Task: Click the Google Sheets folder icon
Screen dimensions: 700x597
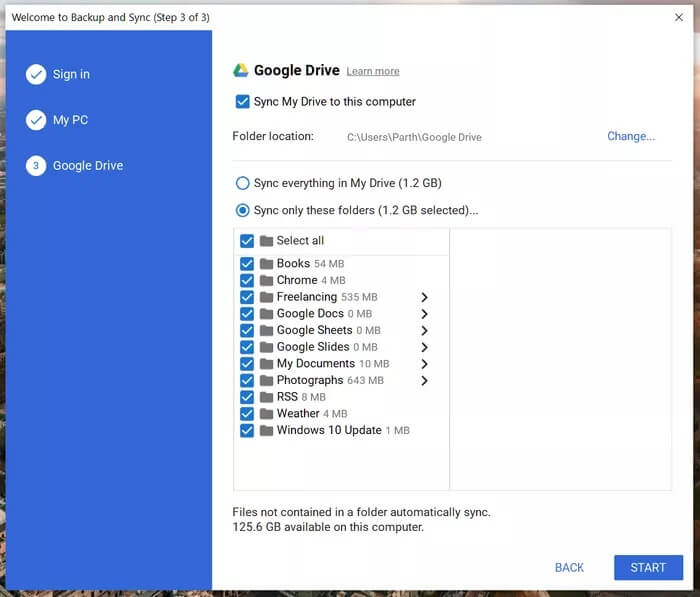Action: click(267, 330)
